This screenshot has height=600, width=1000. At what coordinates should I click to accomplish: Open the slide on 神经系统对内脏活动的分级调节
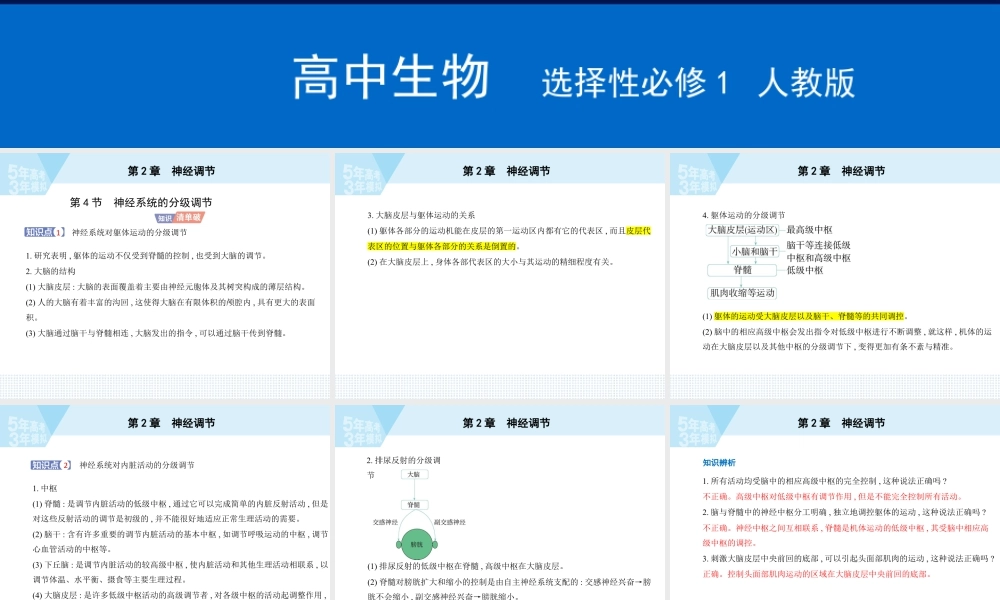tap(165, 502)
